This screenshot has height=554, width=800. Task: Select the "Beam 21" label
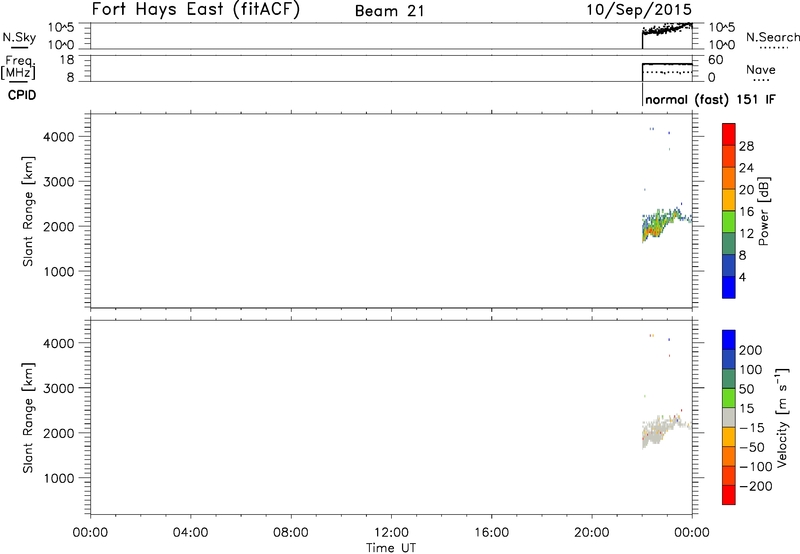coord(390,11)
